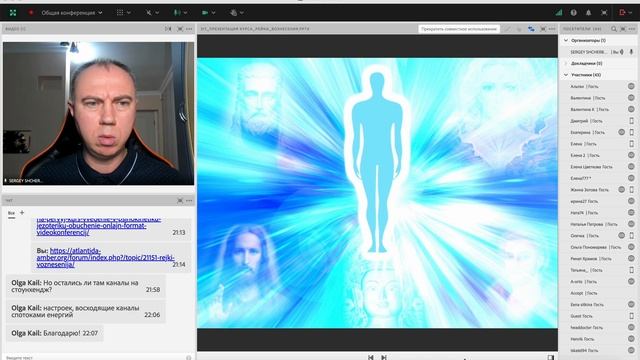Go to next slide in share pod
The width and height of the screenshot is (640, 360).
pos(384,357)
